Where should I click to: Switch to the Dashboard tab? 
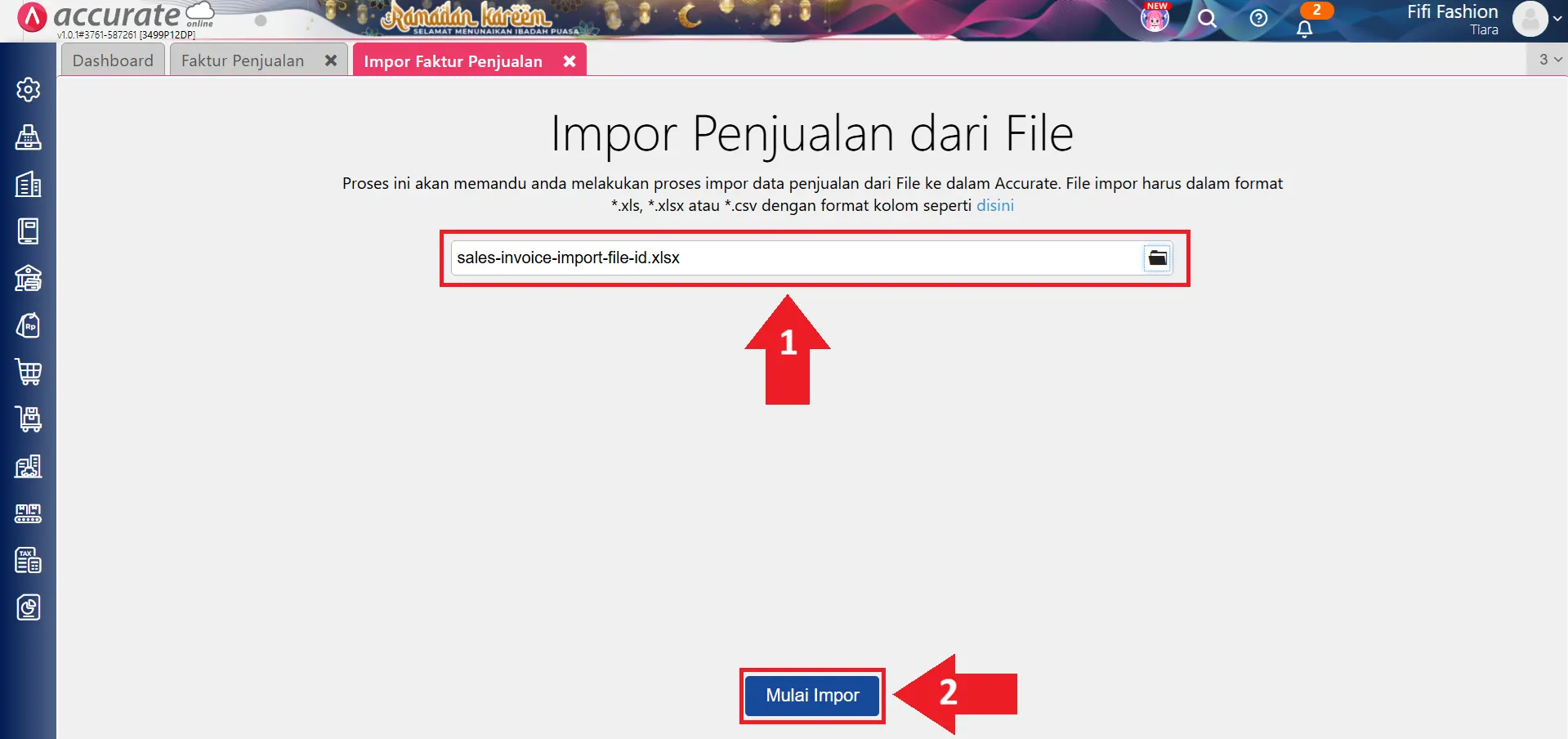point(112,60)
